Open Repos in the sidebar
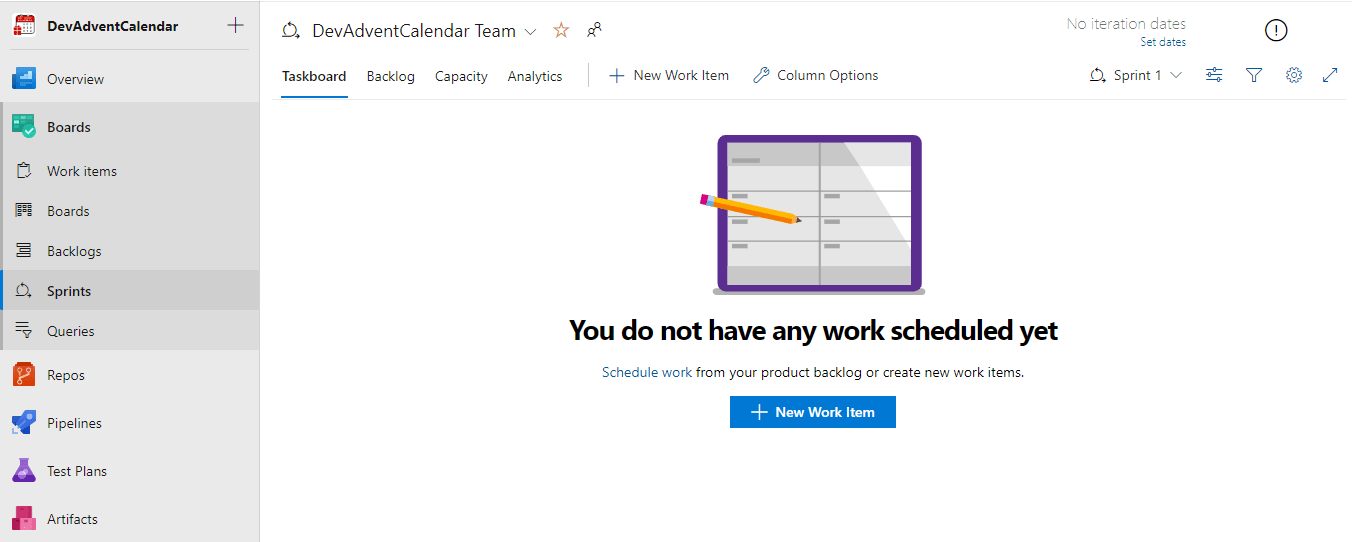 point(65,375)
